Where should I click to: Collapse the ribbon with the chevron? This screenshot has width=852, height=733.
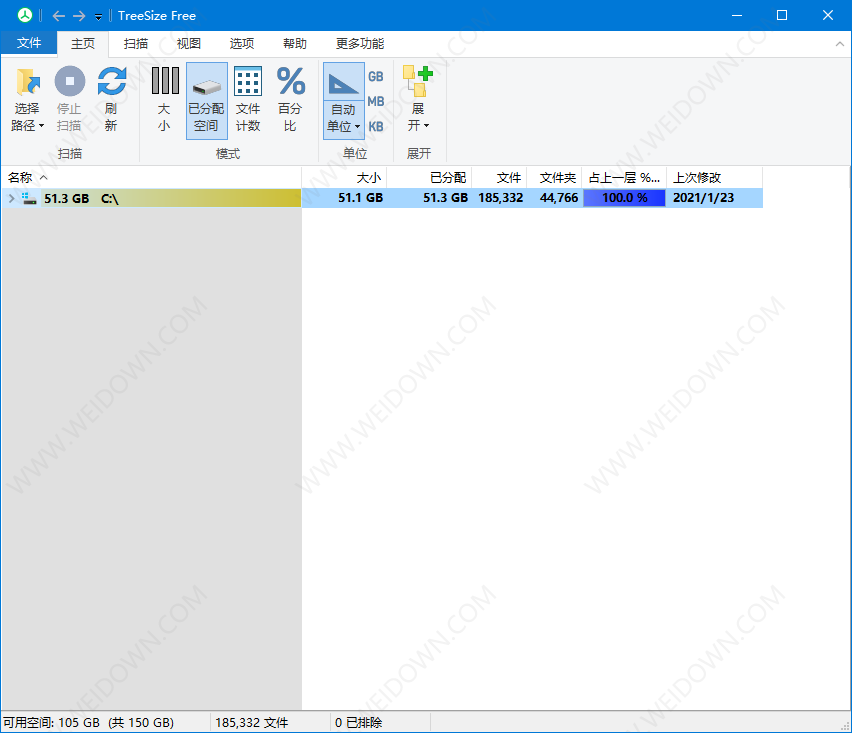click(x=840, y=44)
